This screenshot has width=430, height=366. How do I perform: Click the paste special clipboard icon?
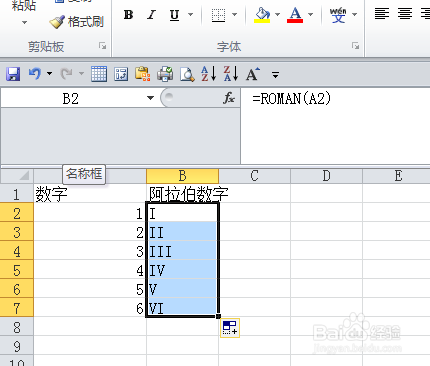tap(143, 74)
